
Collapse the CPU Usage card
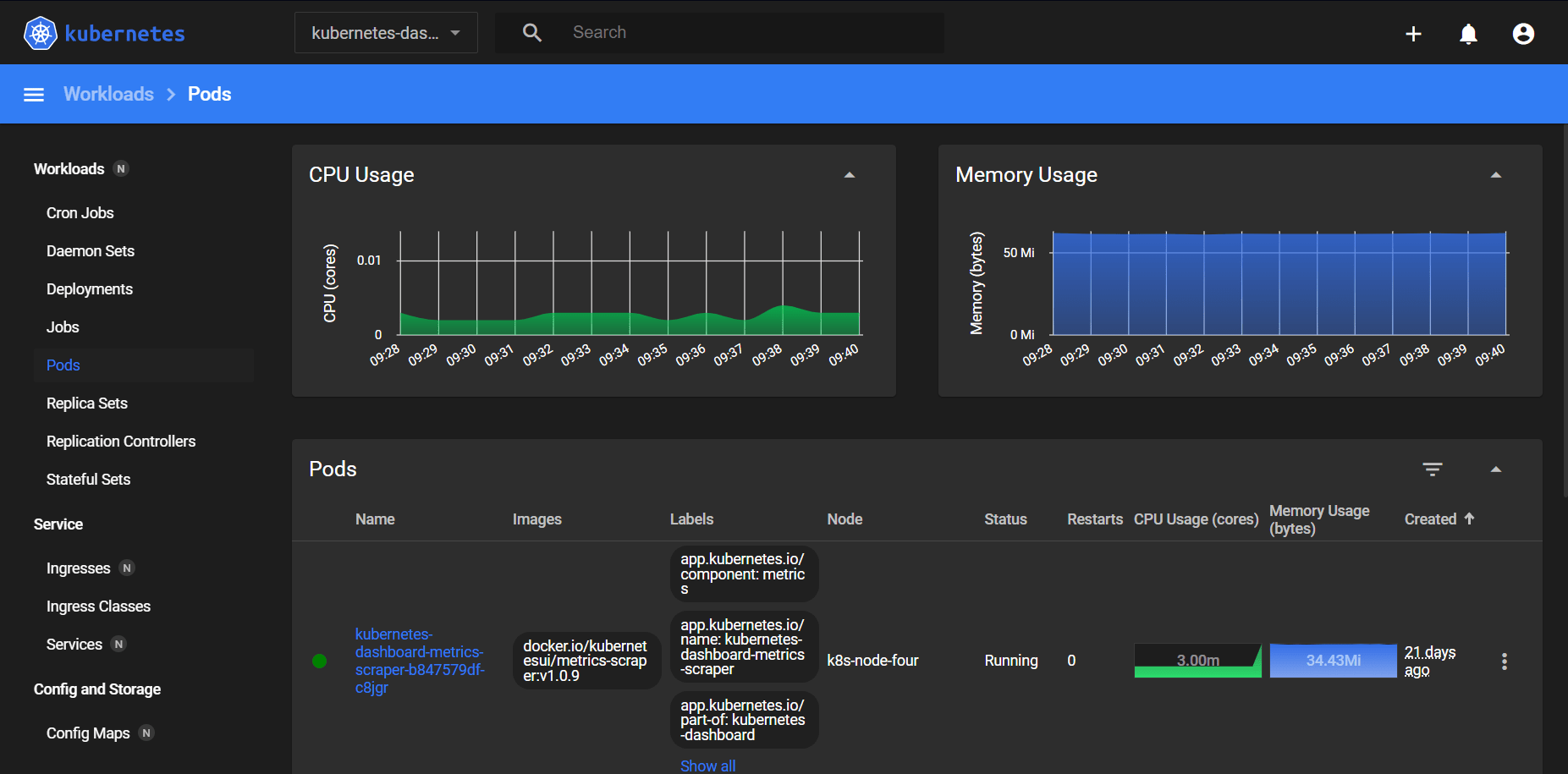point(850,175)
